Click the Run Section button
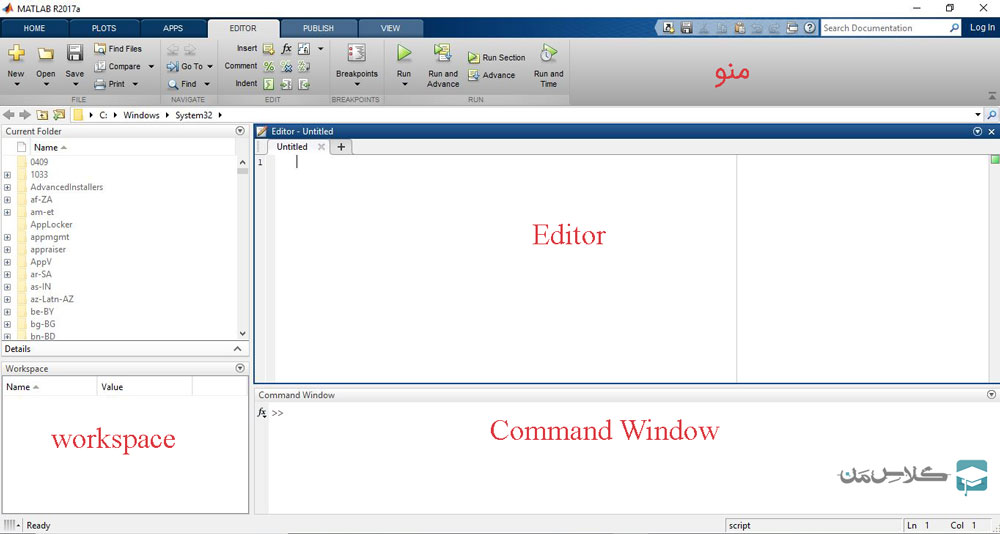 [x=496, y=57]
